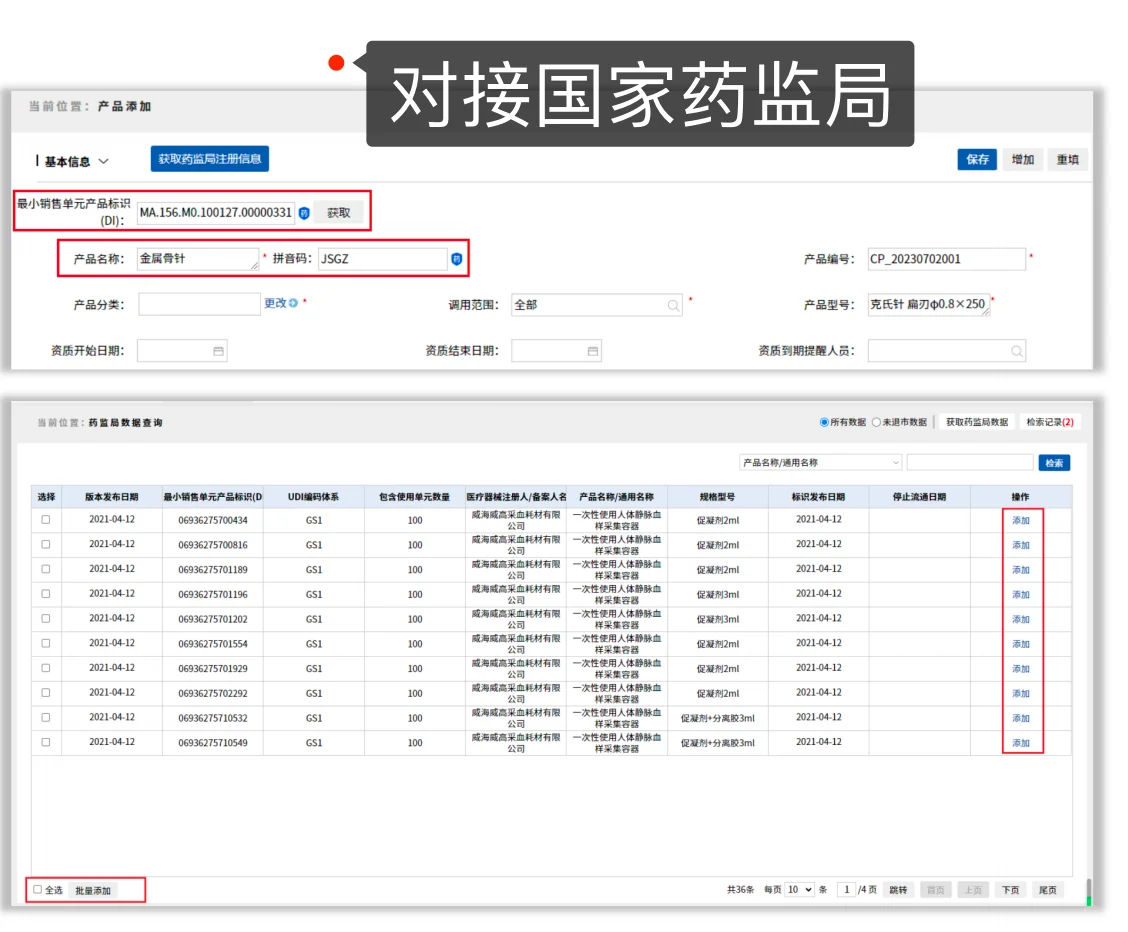Click the 获取 button next to DI
1128x932 pixels.
click(x=339, y=213)
